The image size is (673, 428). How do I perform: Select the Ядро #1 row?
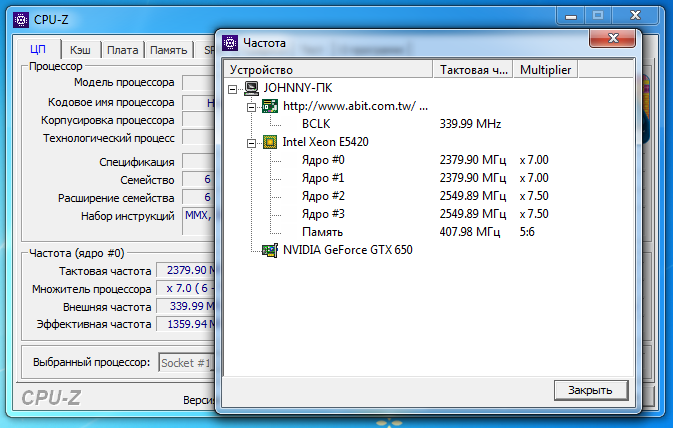(x=323, y=178)
